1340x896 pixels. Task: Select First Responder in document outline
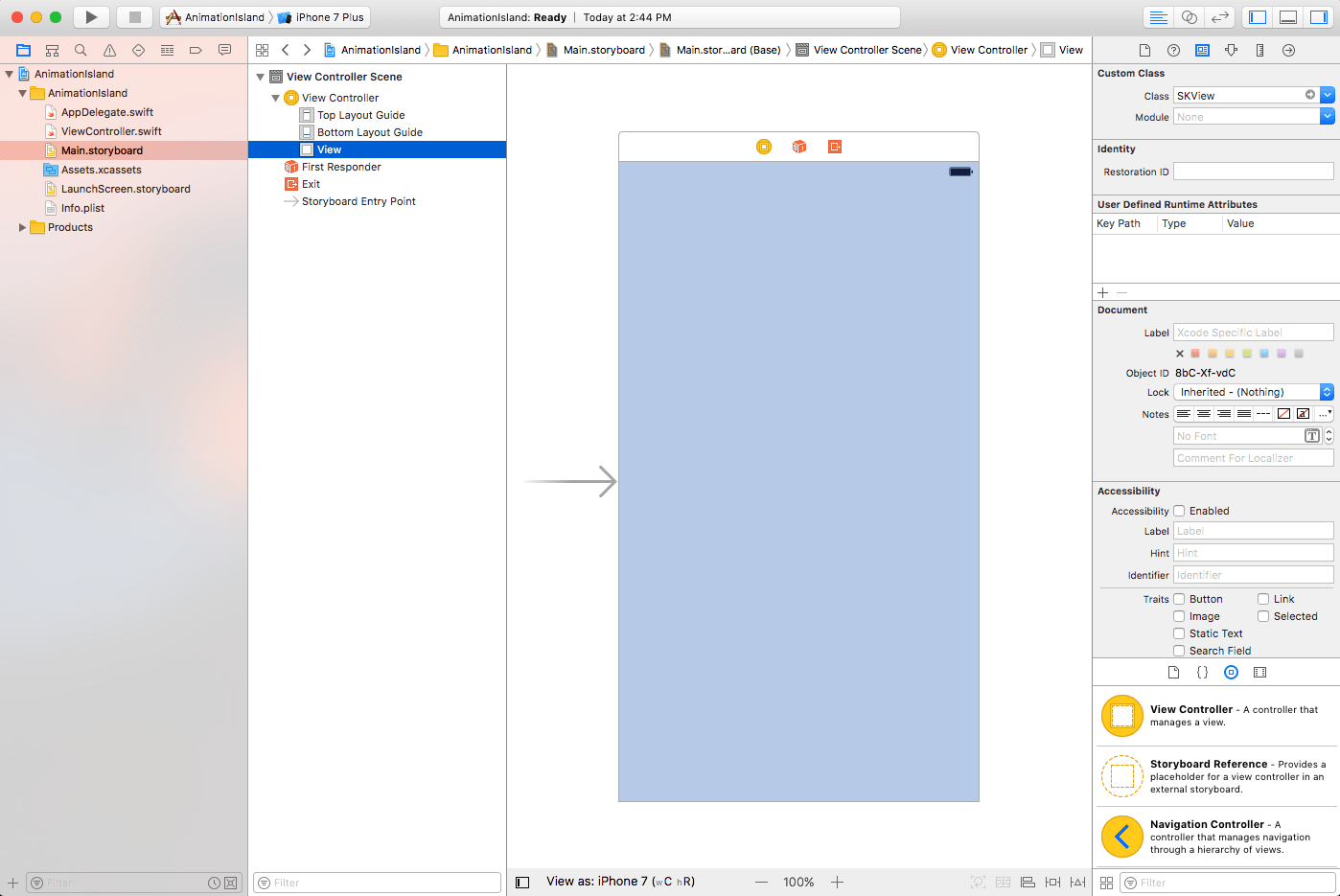[x=341, y=167]
